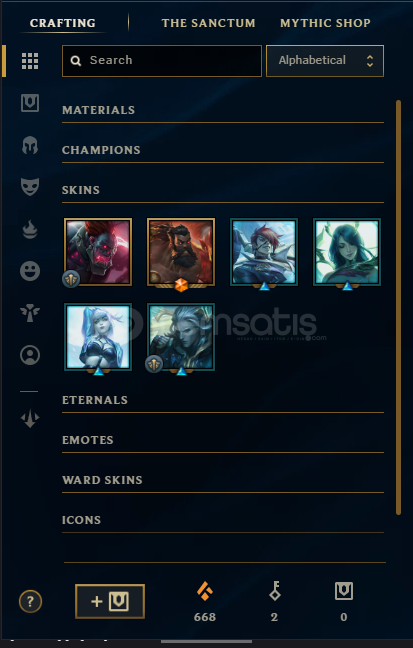Filter by skins mask icon

[30, 187]
